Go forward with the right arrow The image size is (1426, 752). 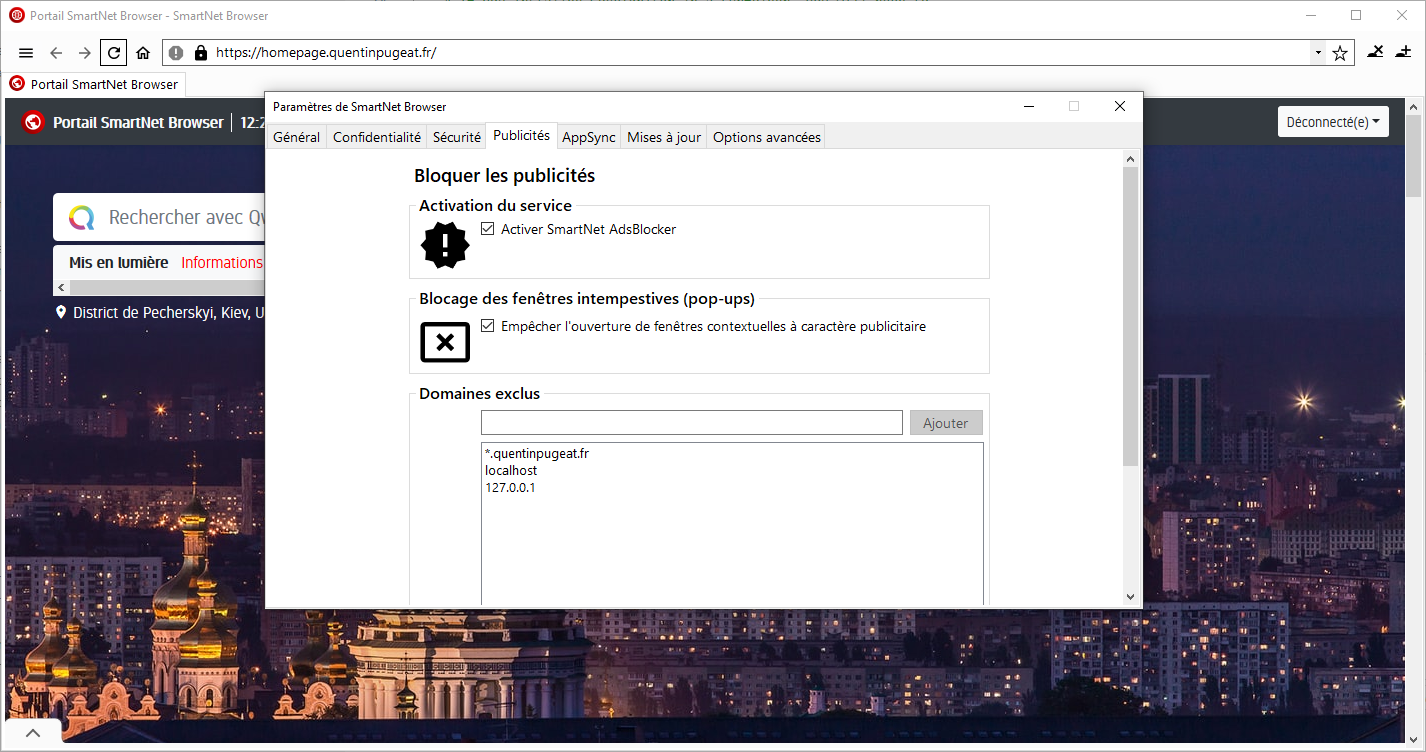click(85, 53)
